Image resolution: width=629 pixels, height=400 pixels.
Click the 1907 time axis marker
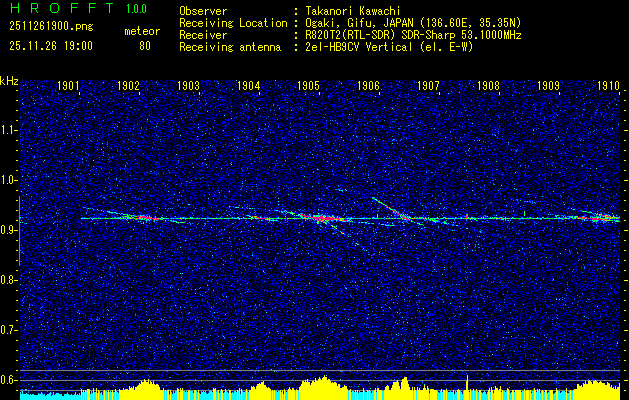(428, 85)
